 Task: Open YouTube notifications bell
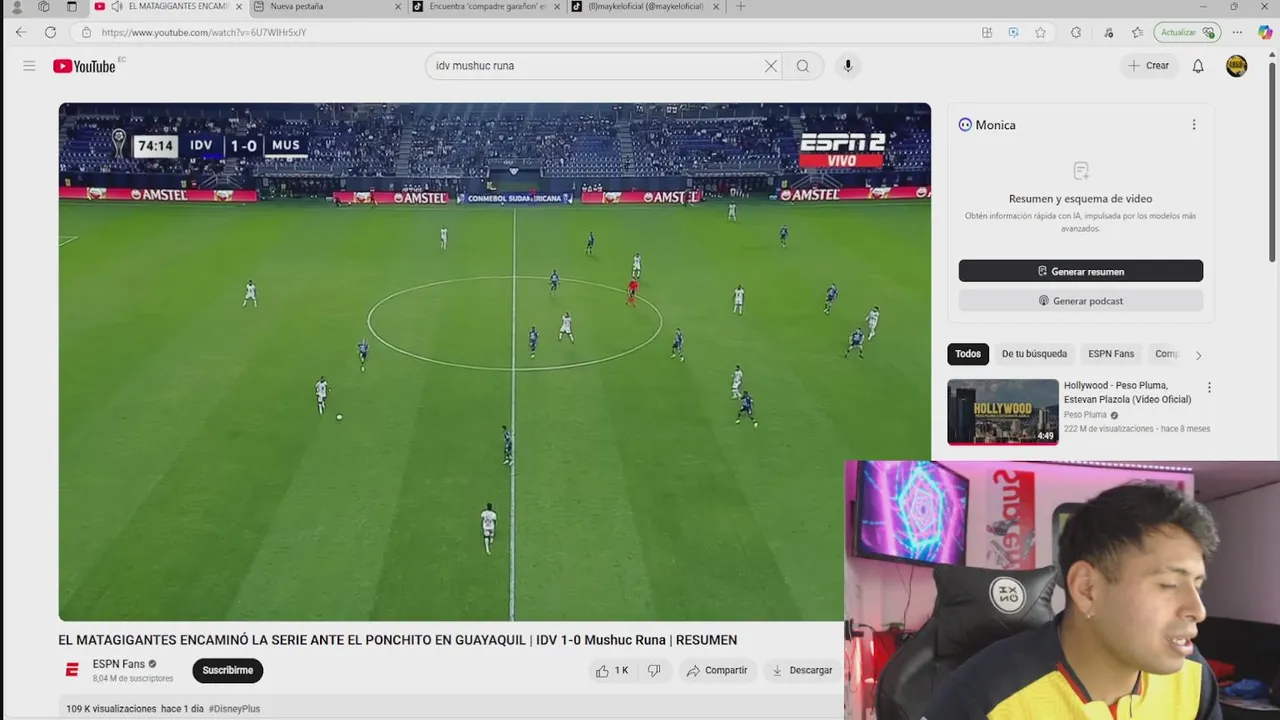pyautogui.click(x=1198, y=66)
